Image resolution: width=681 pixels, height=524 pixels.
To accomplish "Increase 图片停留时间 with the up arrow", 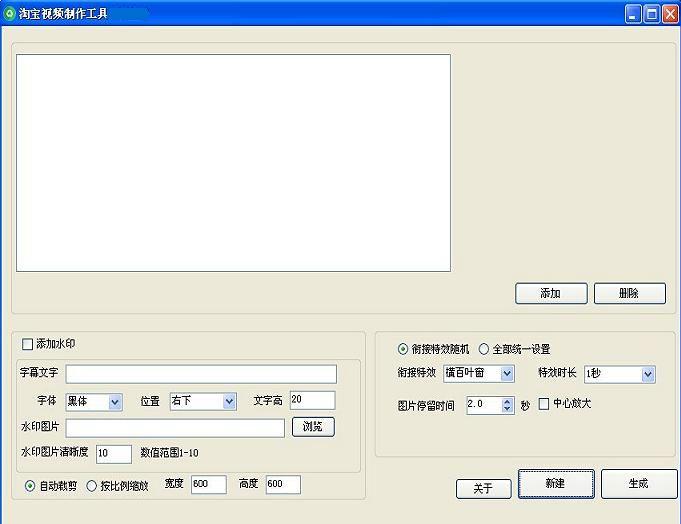I will (x=507, y=401).
